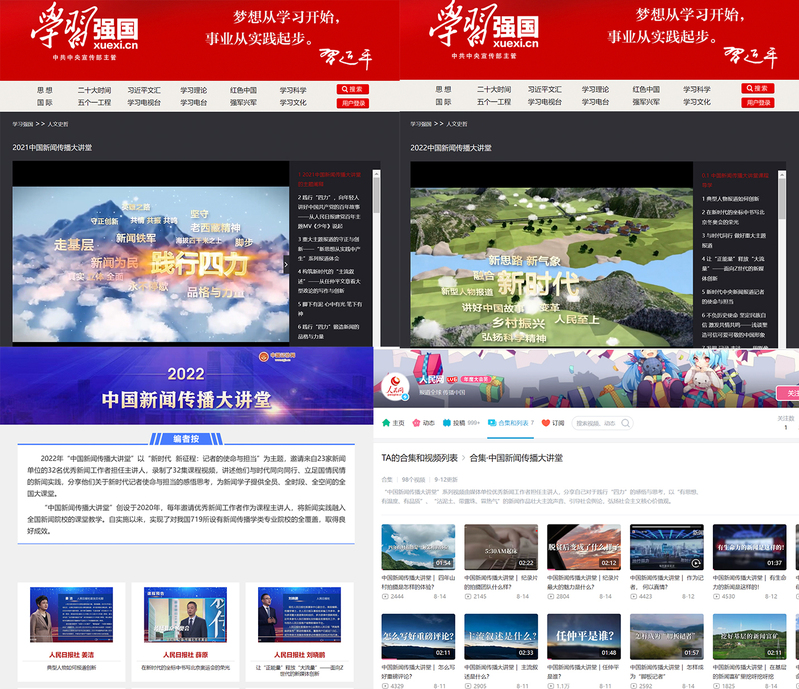Open 主页 home tab on the 人民网 channel page
The height and width of the screenshot is (689, 799).
393,422
